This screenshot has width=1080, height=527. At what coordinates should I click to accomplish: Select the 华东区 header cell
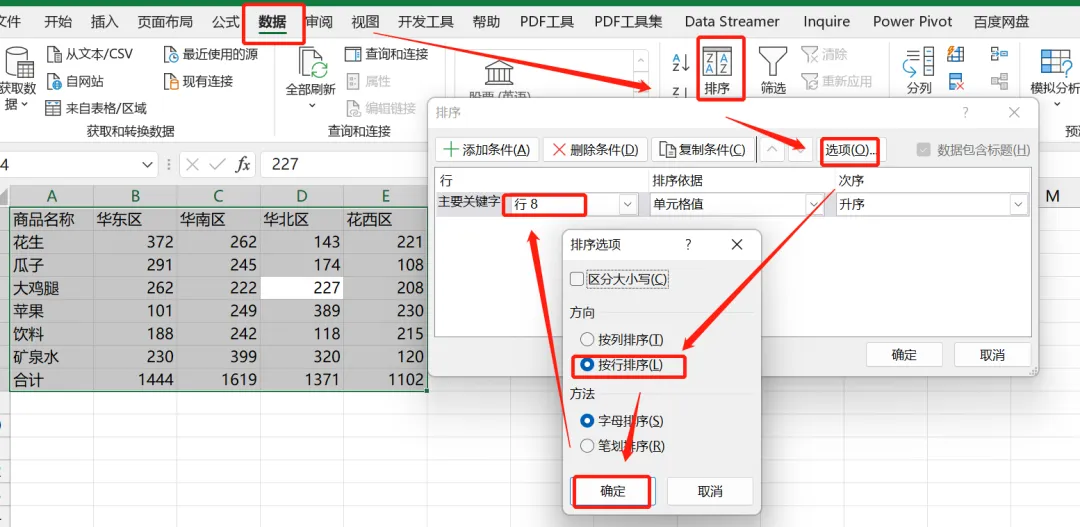[135, 220]
